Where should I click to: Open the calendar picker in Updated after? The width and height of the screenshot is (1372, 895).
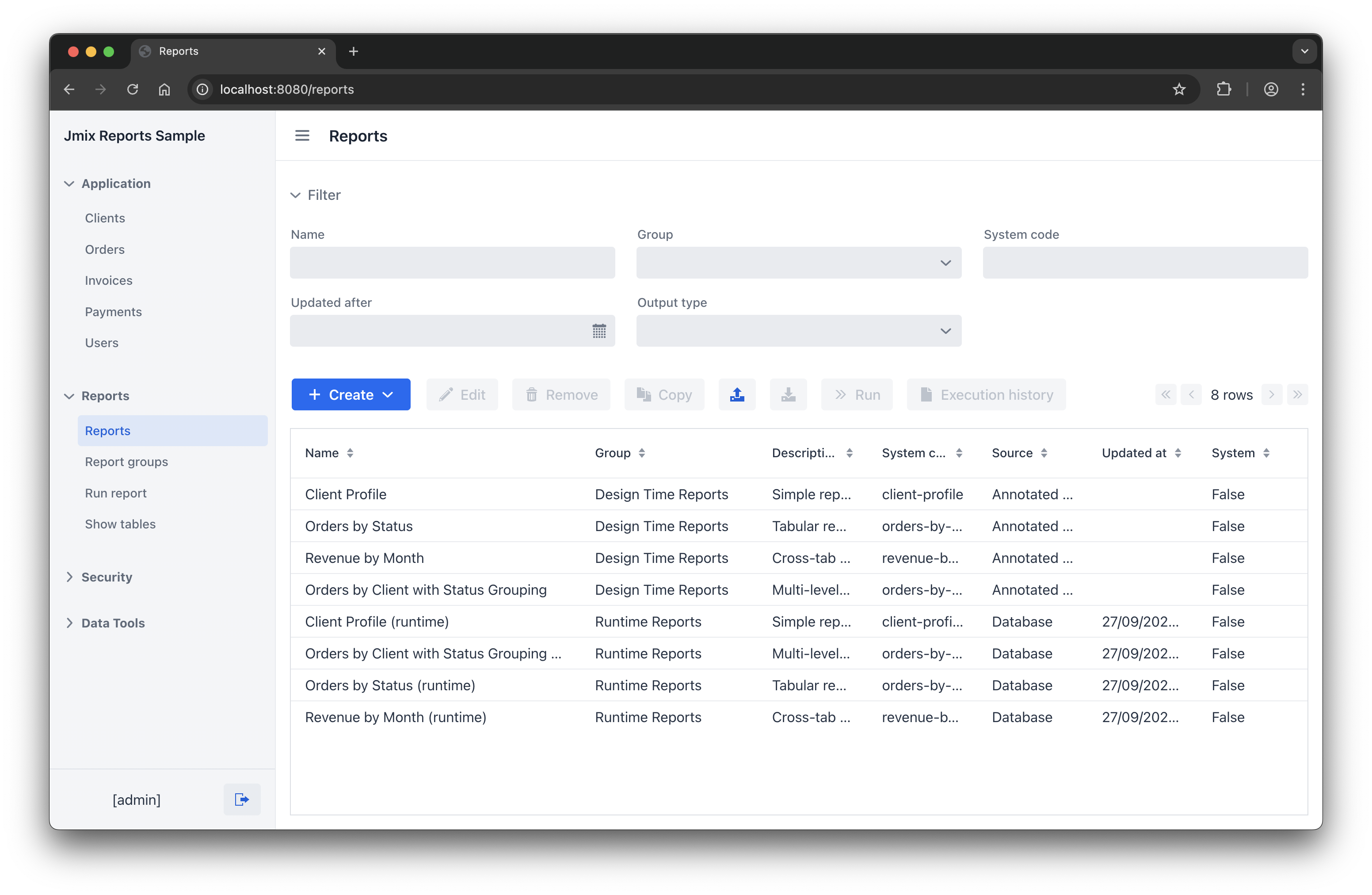point(599,331)
